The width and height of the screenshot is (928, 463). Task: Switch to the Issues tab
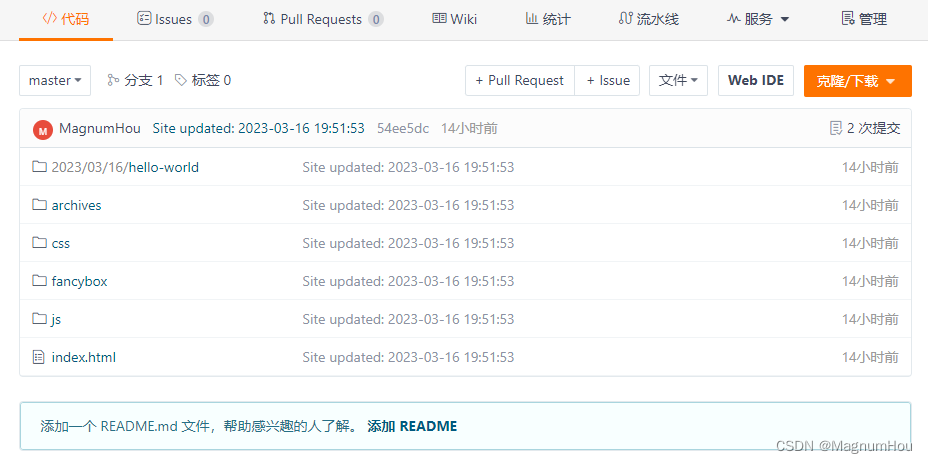pyautogui.click(x=174, y=19)
